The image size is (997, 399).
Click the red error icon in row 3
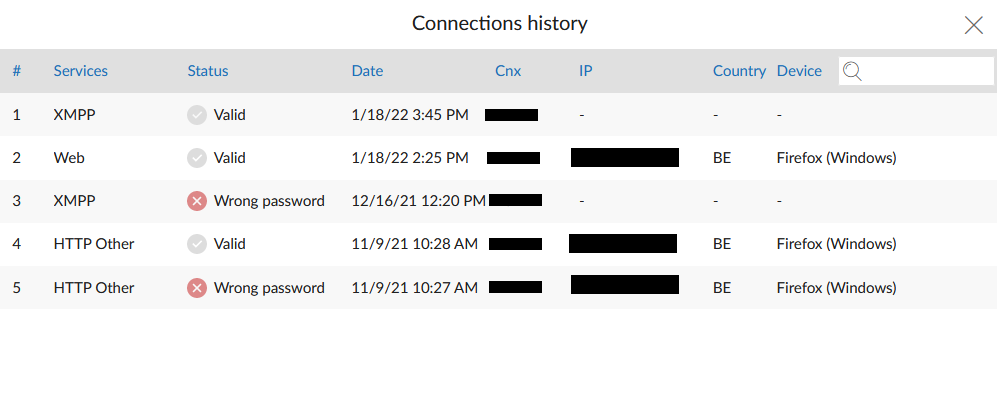(x=197, y=201)
